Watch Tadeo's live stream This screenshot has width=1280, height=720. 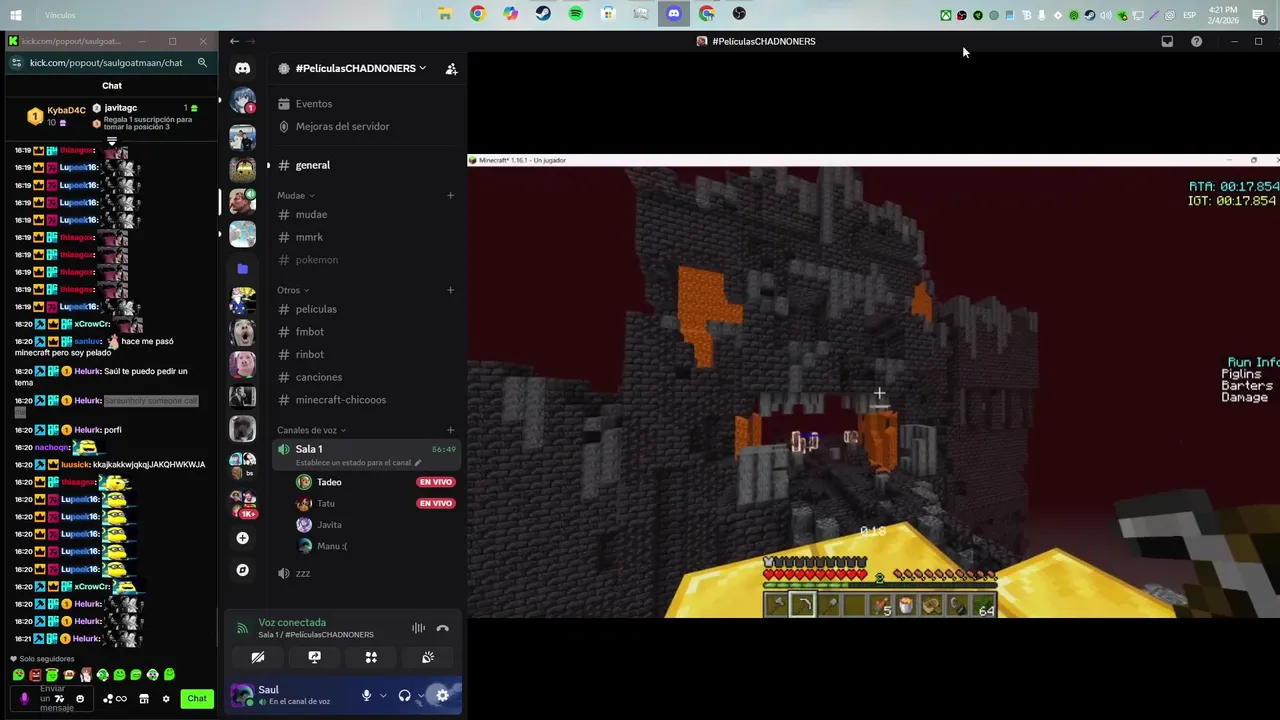[x=436, y=482]
